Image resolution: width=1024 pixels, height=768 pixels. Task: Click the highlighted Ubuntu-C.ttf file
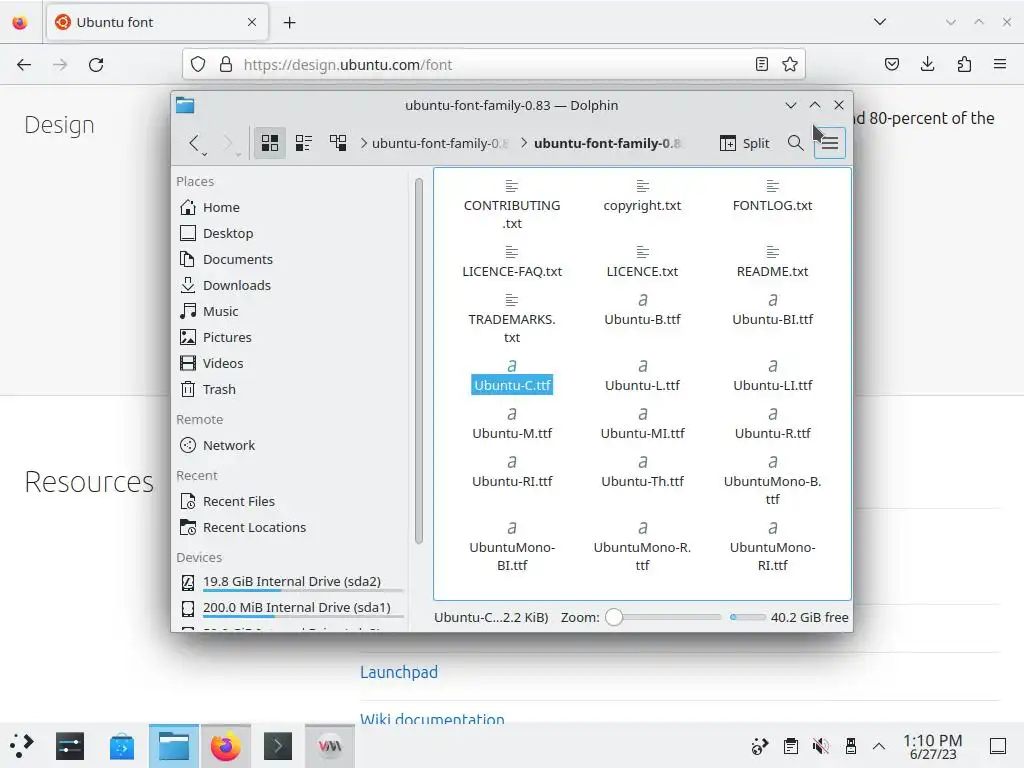[512, 377]
